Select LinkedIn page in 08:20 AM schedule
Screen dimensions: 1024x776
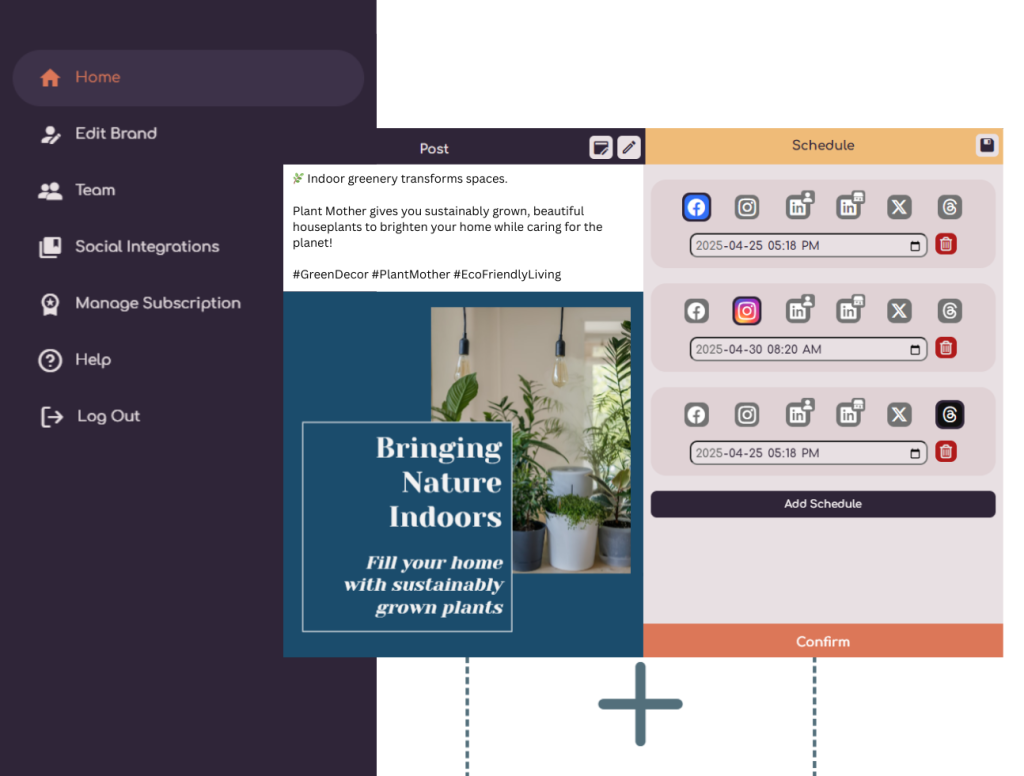(850, 310)
